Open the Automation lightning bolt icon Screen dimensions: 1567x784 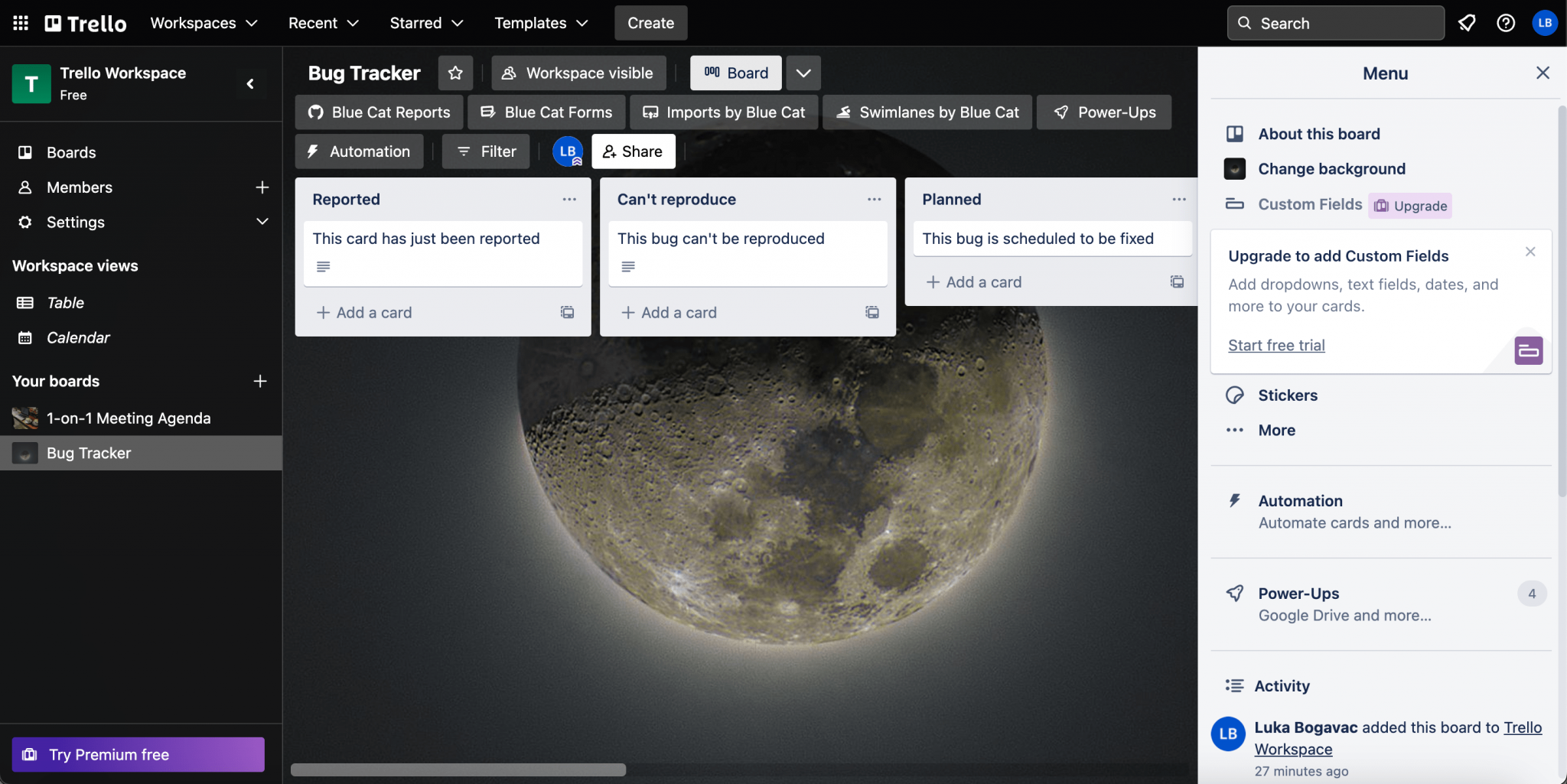click(314, 151)
